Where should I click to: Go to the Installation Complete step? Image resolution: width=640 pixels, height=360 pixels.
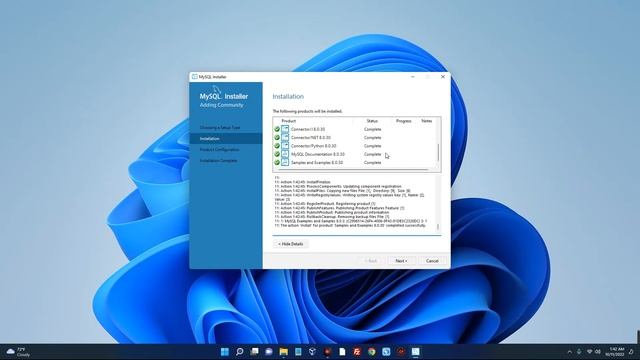(x=218, y=161)
